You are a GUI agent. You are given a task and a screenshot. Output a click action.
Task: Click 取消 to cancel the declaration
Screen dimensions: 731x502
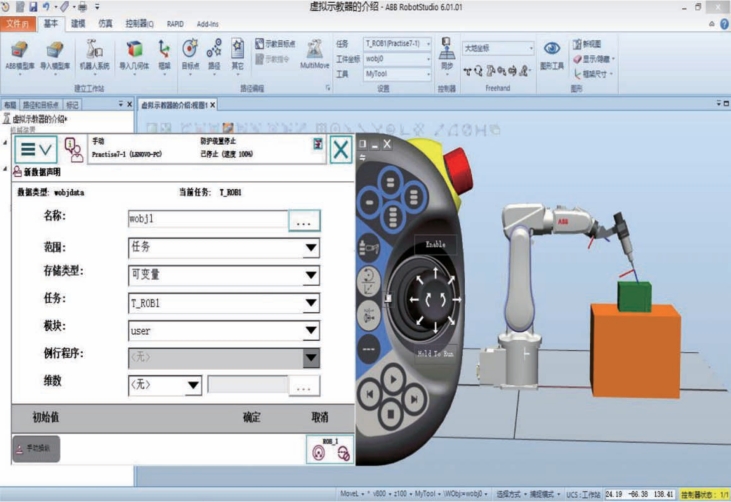click(319, 418)
